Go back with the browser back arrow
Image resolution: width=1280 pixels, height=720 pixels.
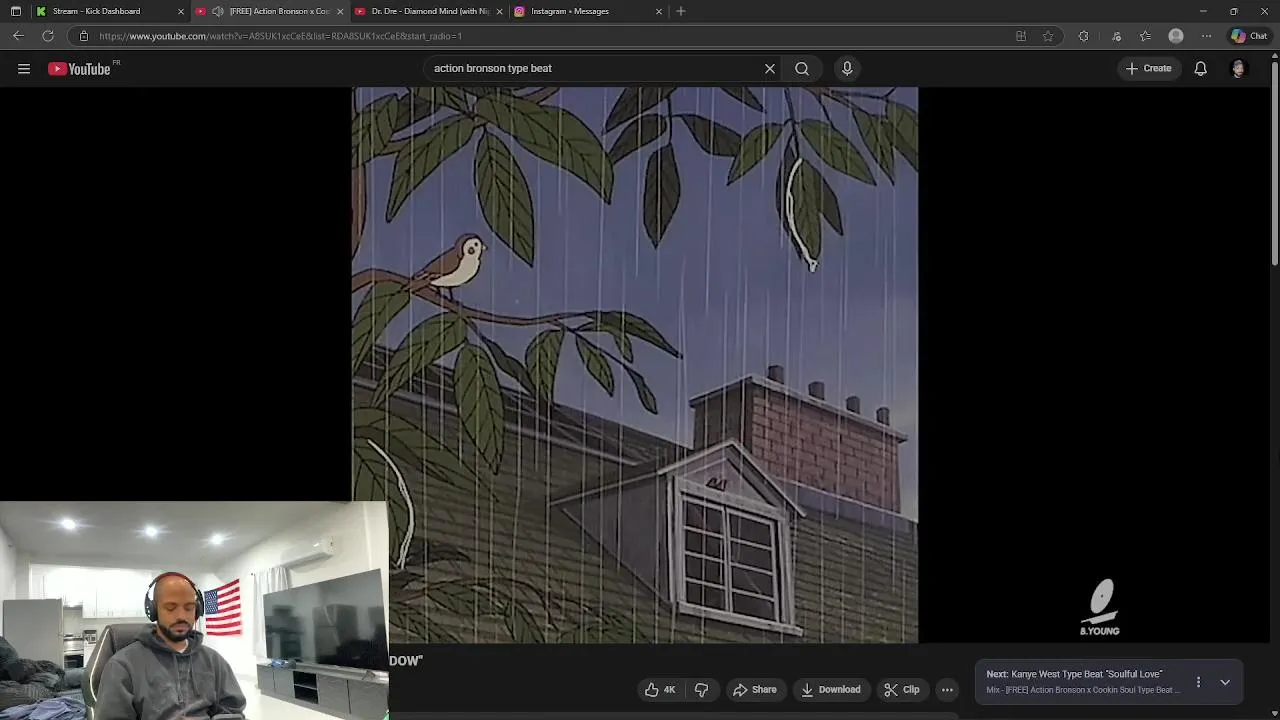[18, 36]
